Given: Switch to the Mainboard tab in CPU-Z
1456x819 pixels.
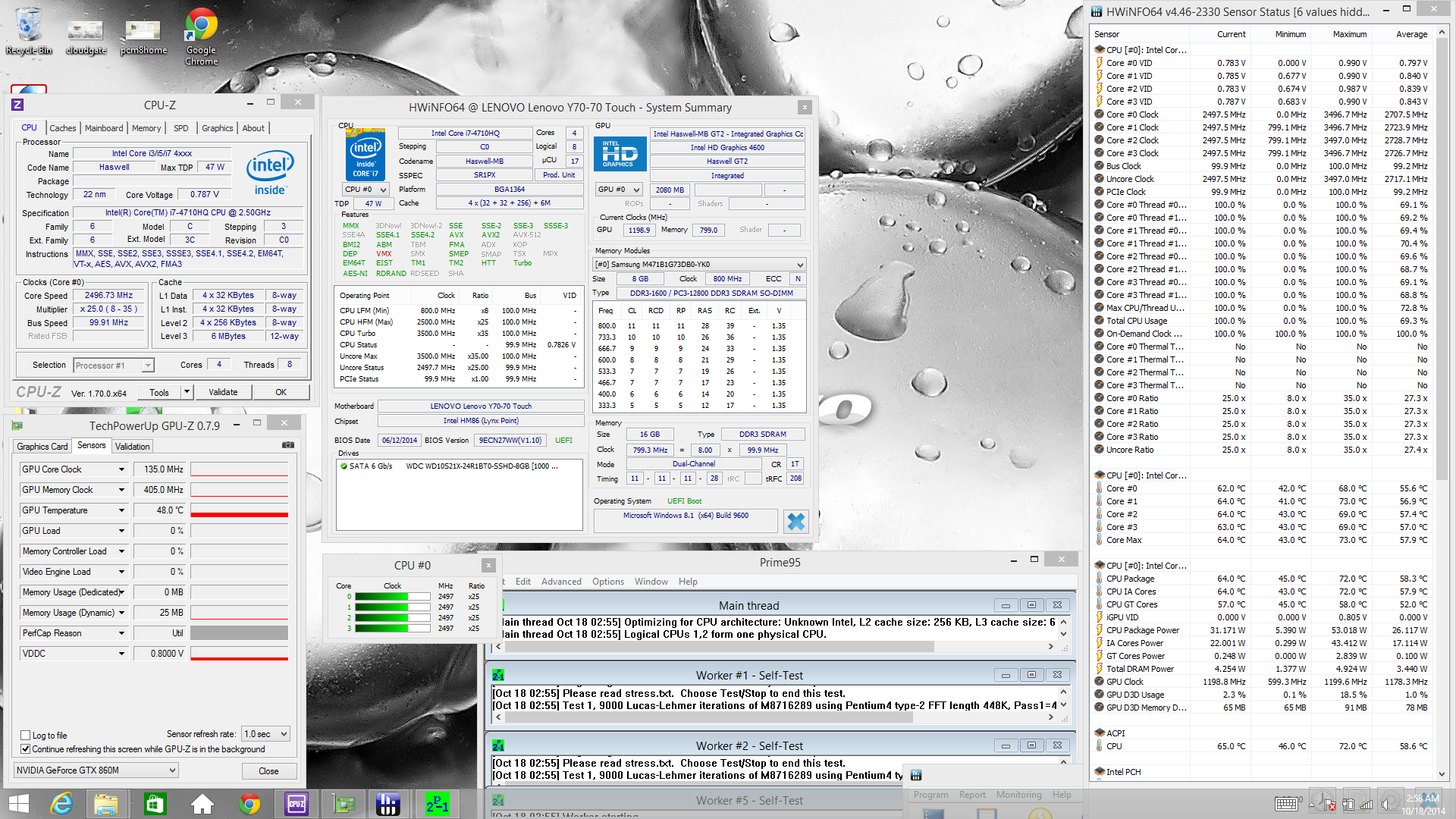Looking at the screenshot, I should click(104, 128).
